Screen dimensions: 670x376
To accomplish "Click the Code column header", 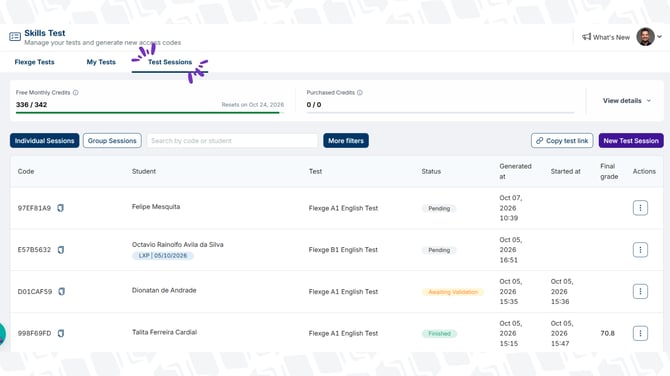I will pyautogui.click(x=26, y=171).
